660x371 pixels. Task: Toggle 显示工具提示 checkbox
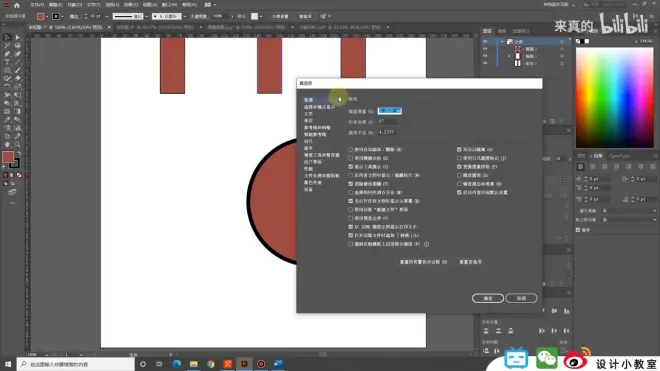351,167
